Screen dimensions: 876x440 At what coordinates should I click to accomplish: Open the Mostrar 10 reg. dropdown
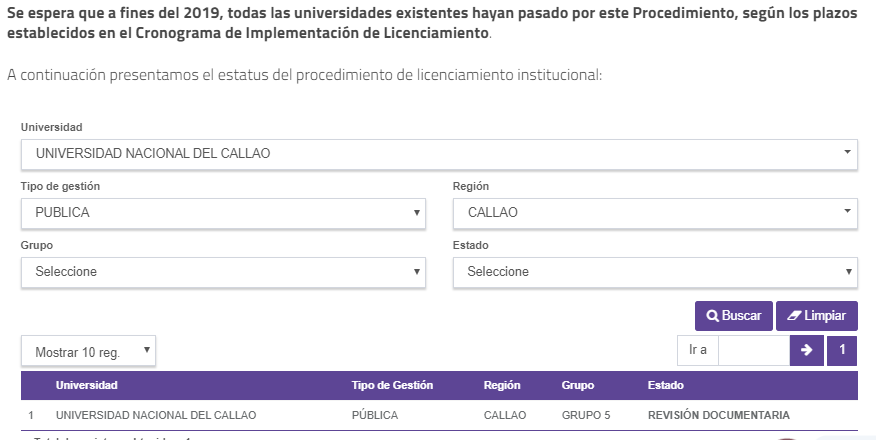tap(89, 351)
